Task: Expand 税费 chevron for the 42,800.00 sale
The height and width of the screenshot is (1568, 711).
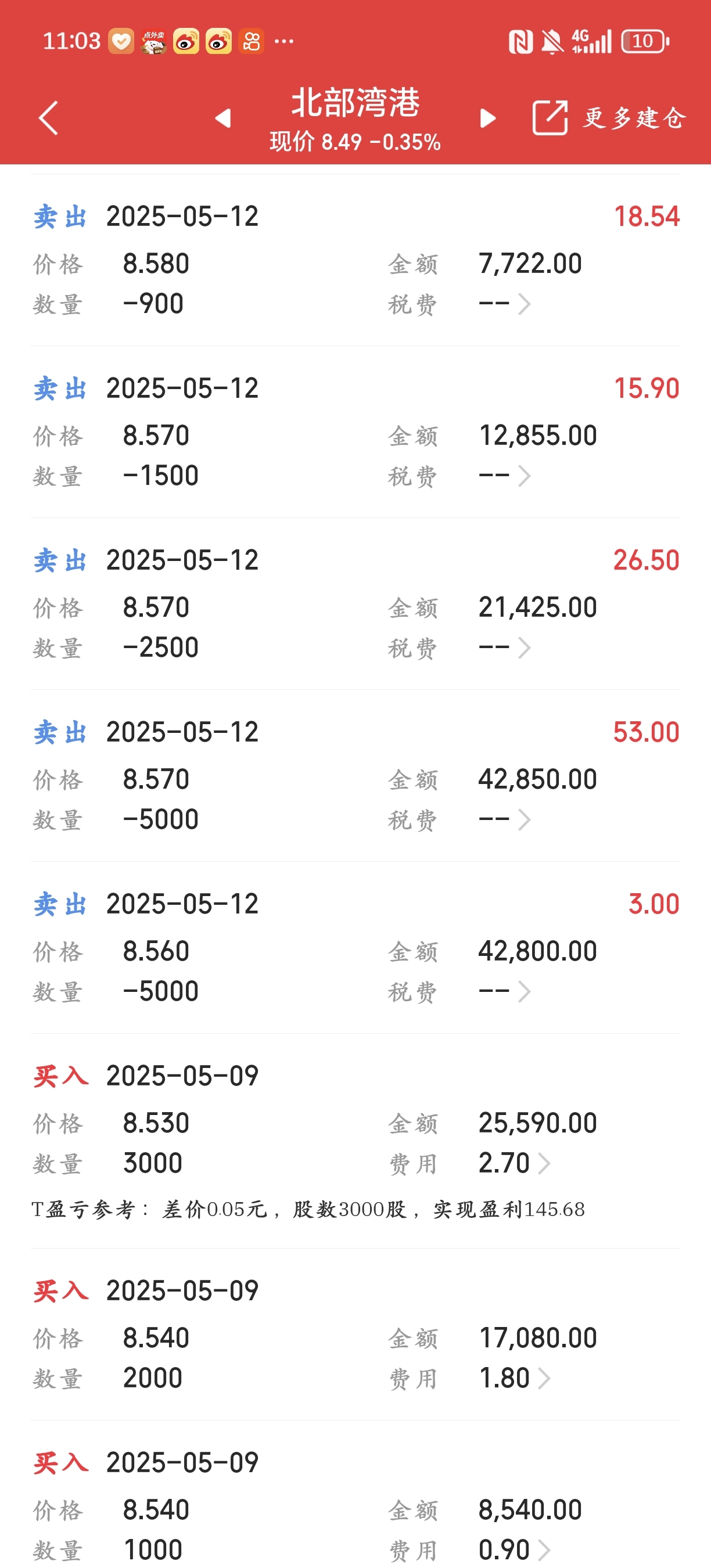Action: [524, 991]
